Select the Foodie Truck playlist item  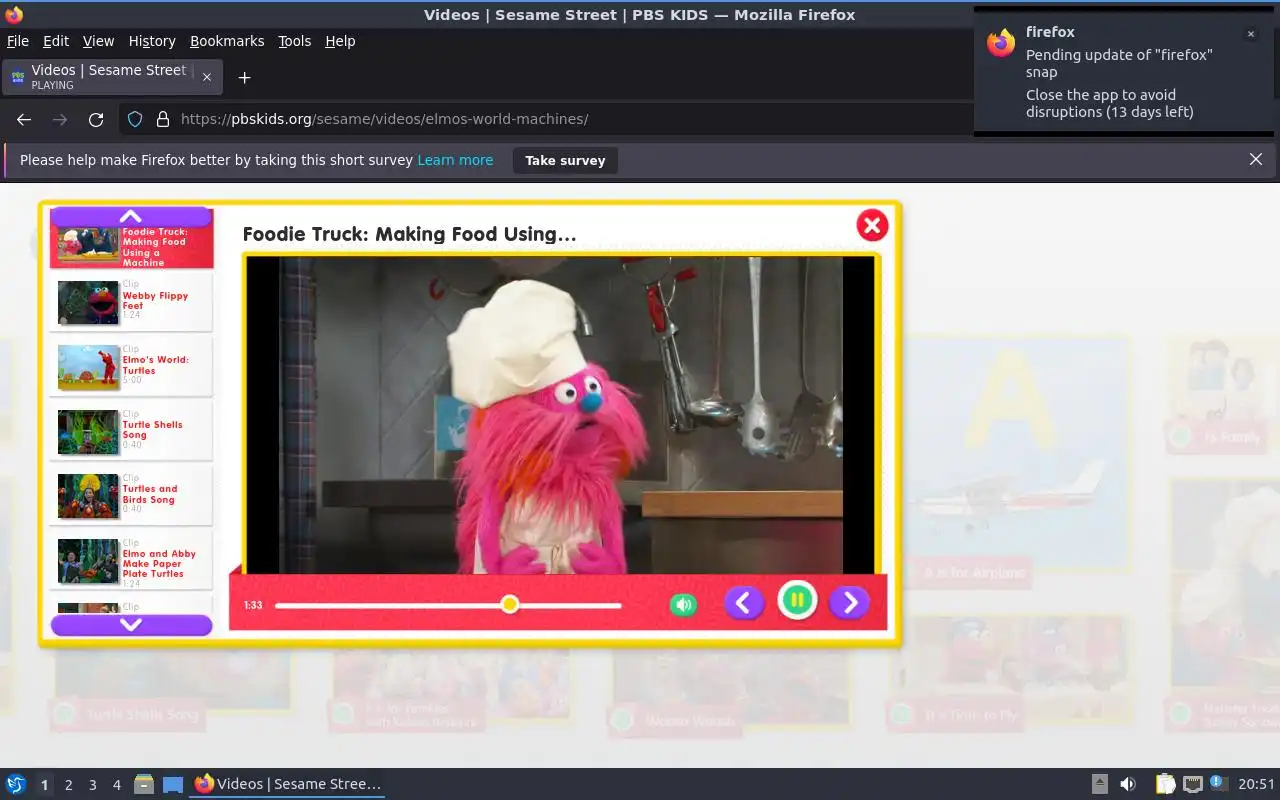pyautogui.click(x=131, y=247)
